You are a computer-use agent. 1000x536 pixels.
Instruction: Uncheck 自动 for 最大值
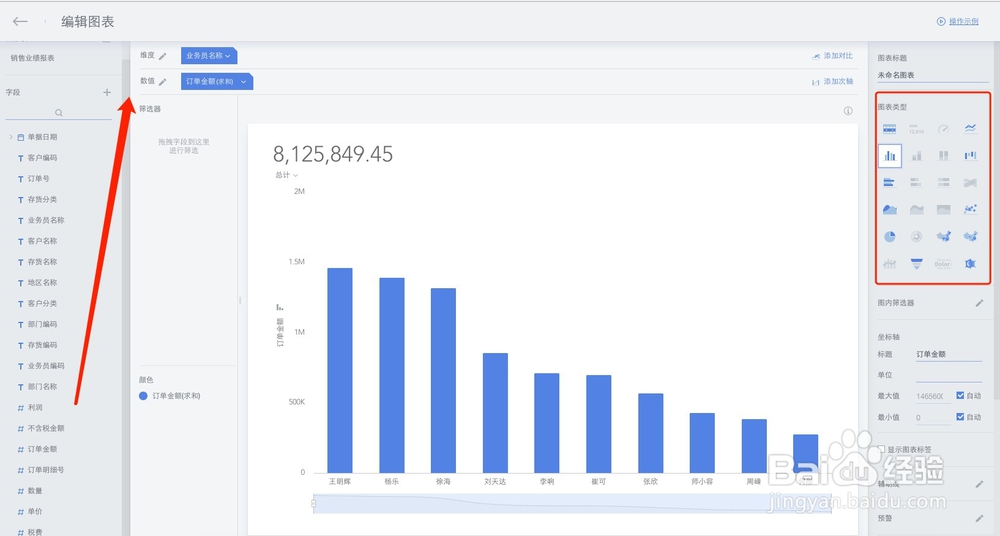coord(961,395)
